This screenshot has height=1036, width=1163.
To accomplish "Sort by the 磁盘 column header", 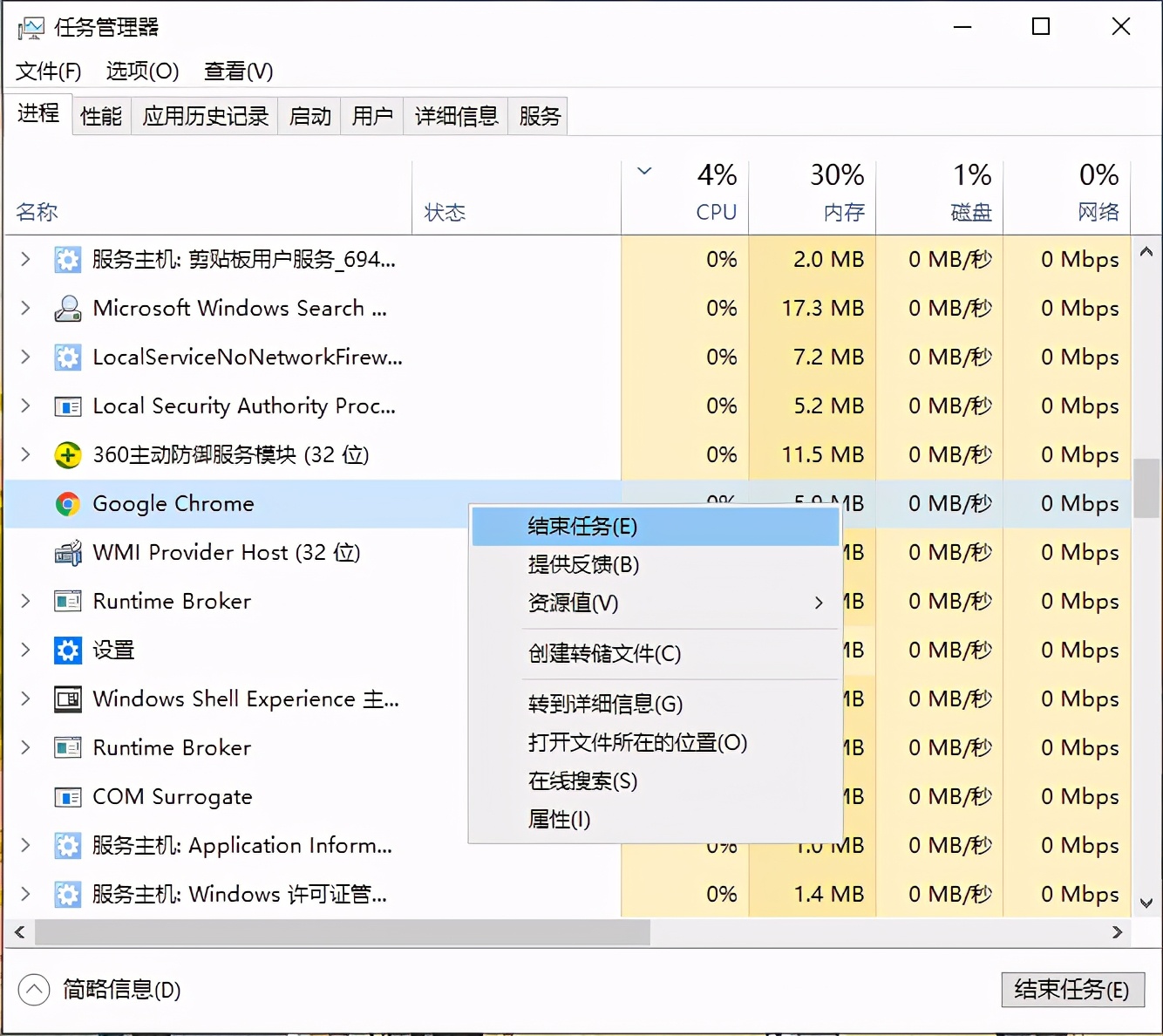I will tap(940, 197).
